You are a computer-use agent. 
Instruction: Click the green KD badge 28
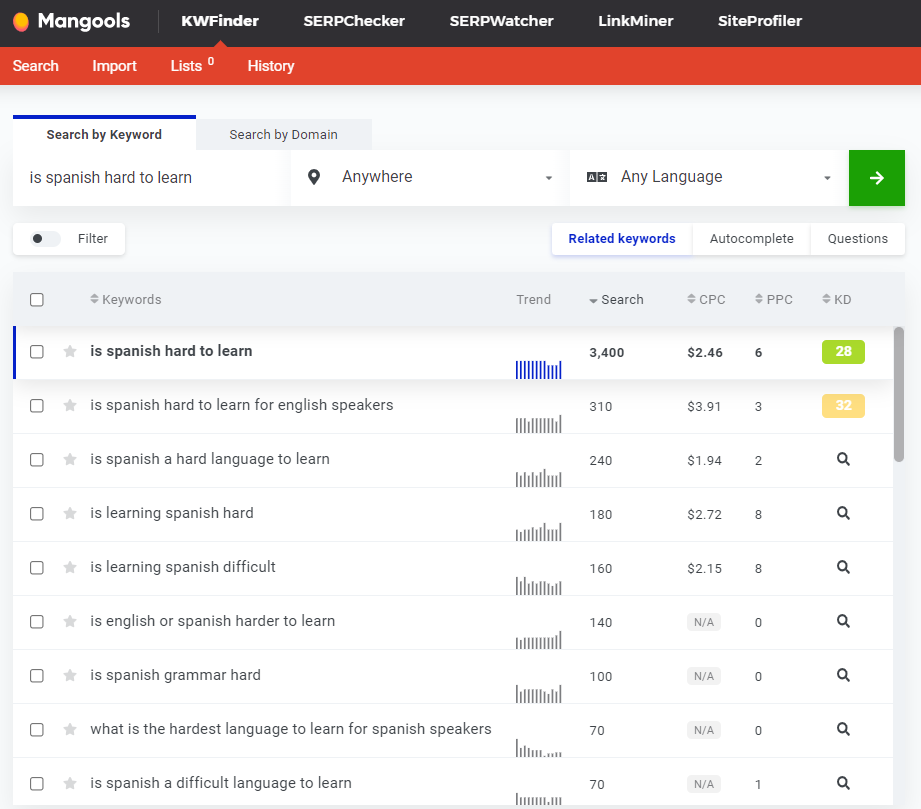843,351
